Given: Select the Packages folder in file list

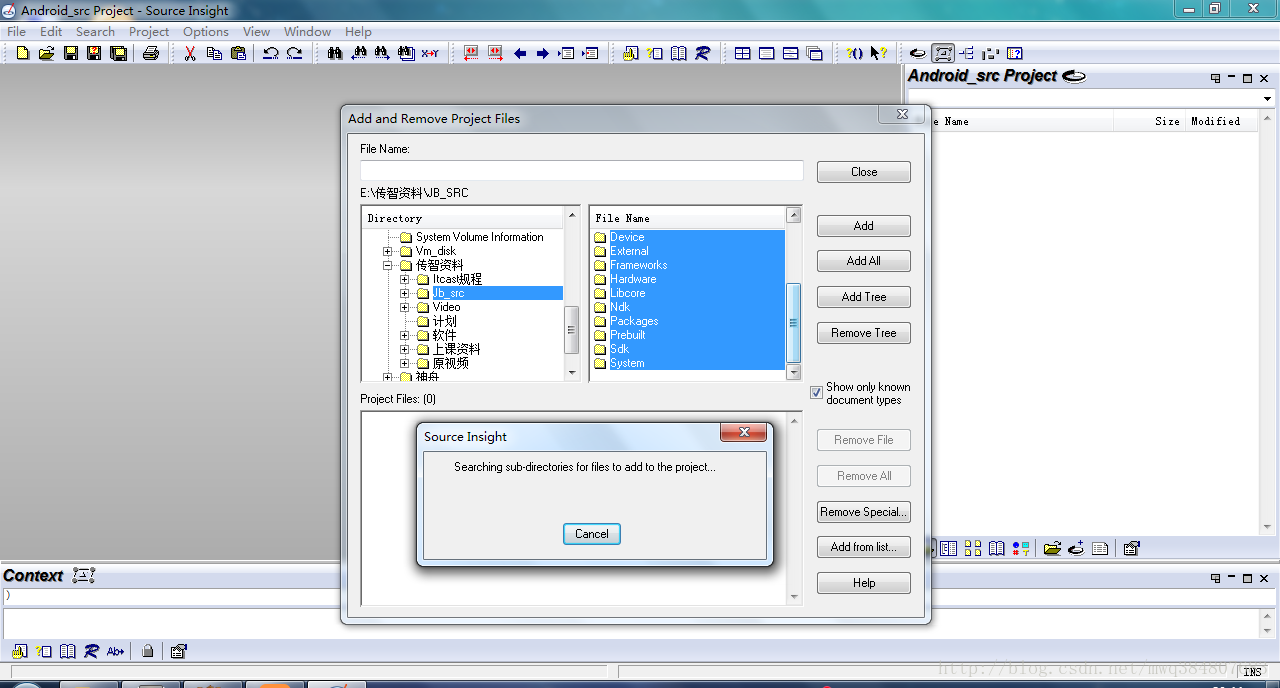Looking at the screenshot, I should 634,321.
